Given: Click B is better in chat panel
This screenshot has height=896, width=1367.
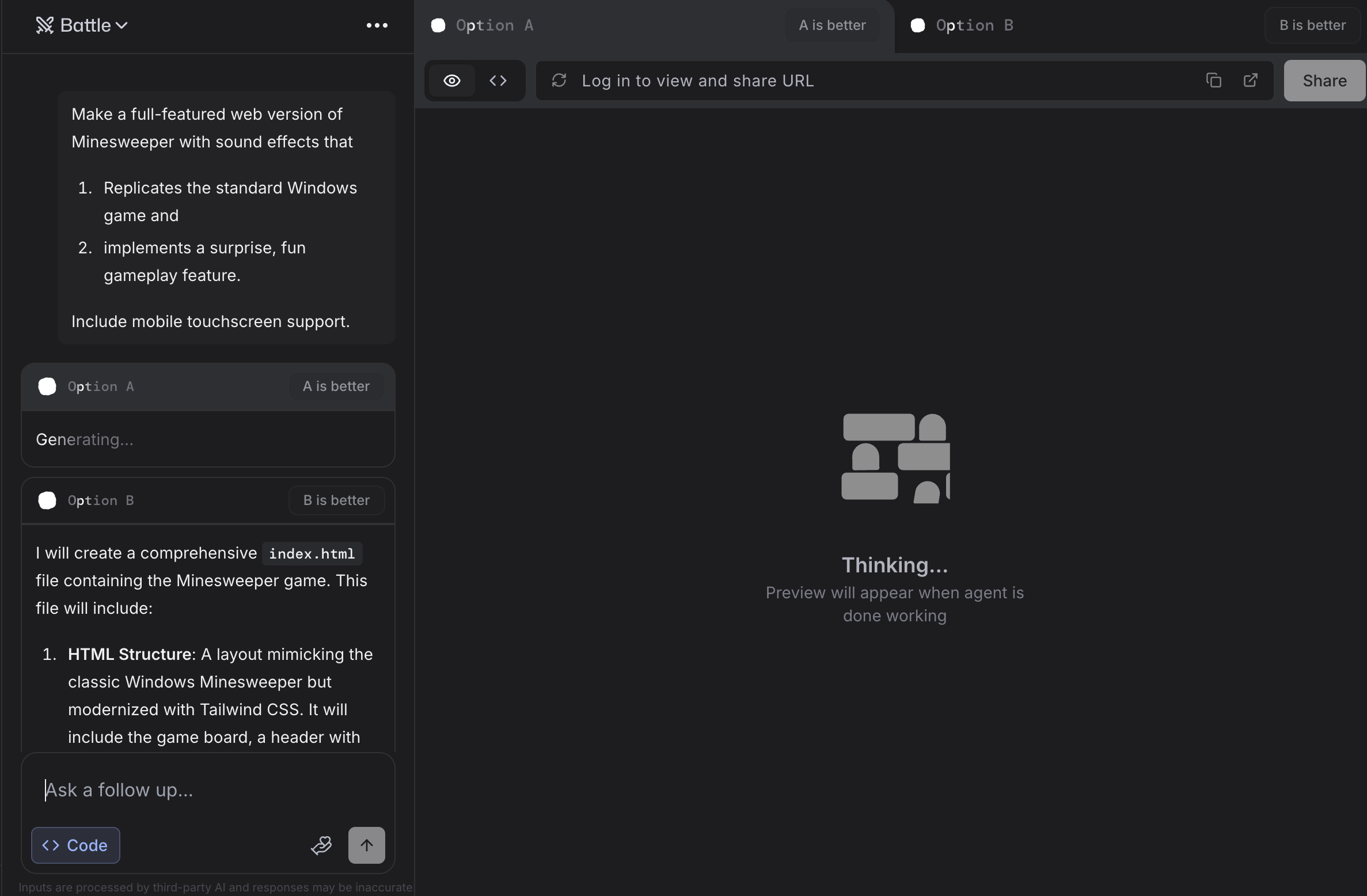Looking at the screenshot, I should [x=336, y=500].
